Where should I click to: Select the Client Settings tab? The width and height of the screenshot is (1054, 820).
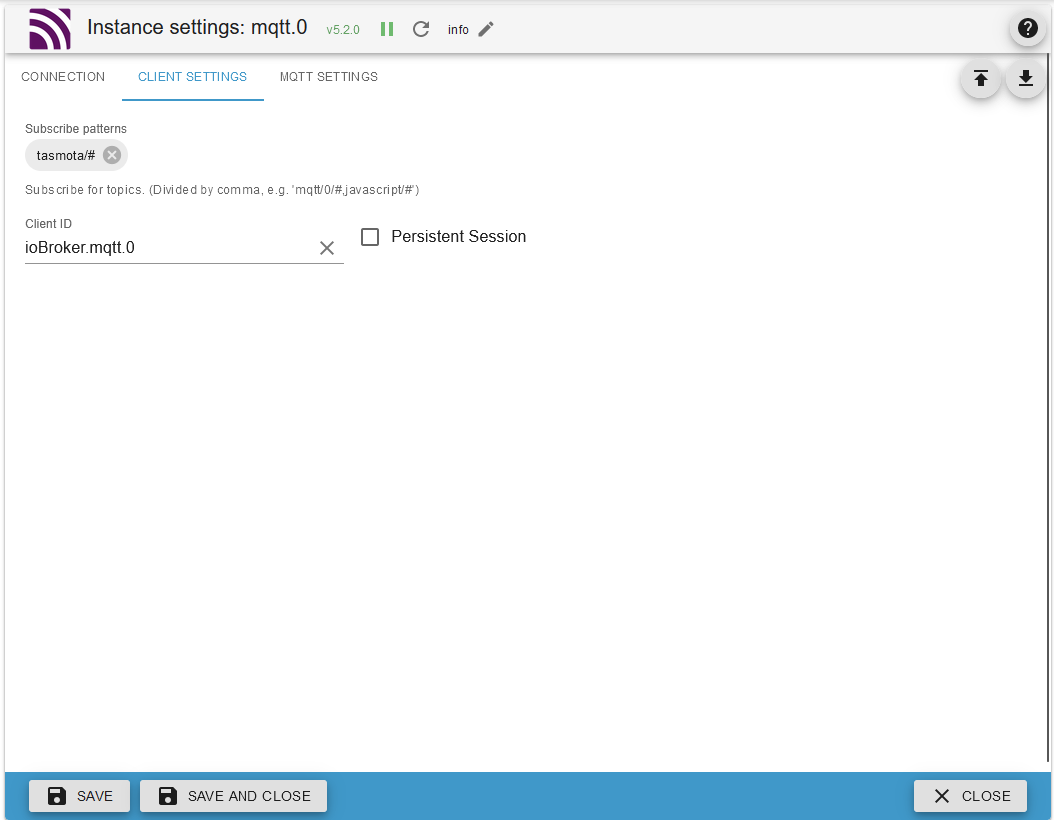point(192,77)
